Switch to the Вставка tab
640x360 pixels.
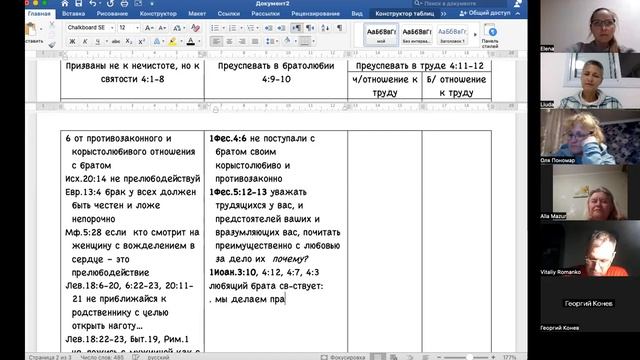point(73,13)
